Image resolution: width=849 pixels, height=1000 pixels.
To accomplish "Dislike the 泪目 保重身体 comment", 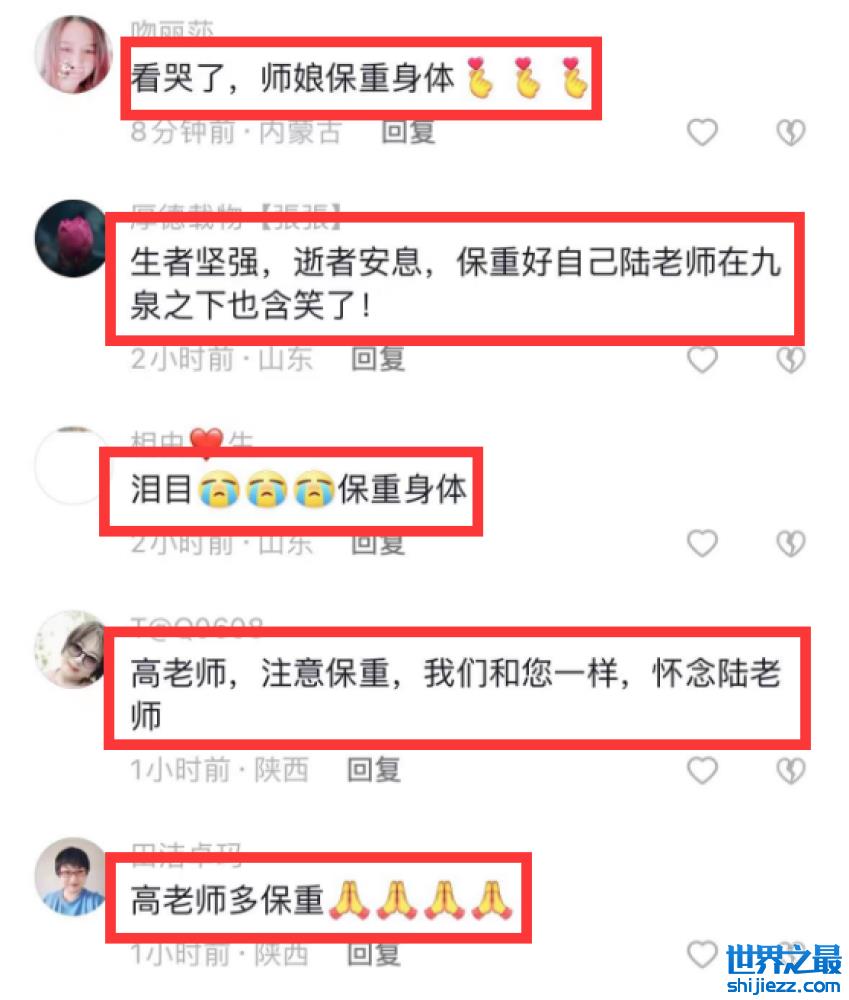I will click(x=791, y=543).
